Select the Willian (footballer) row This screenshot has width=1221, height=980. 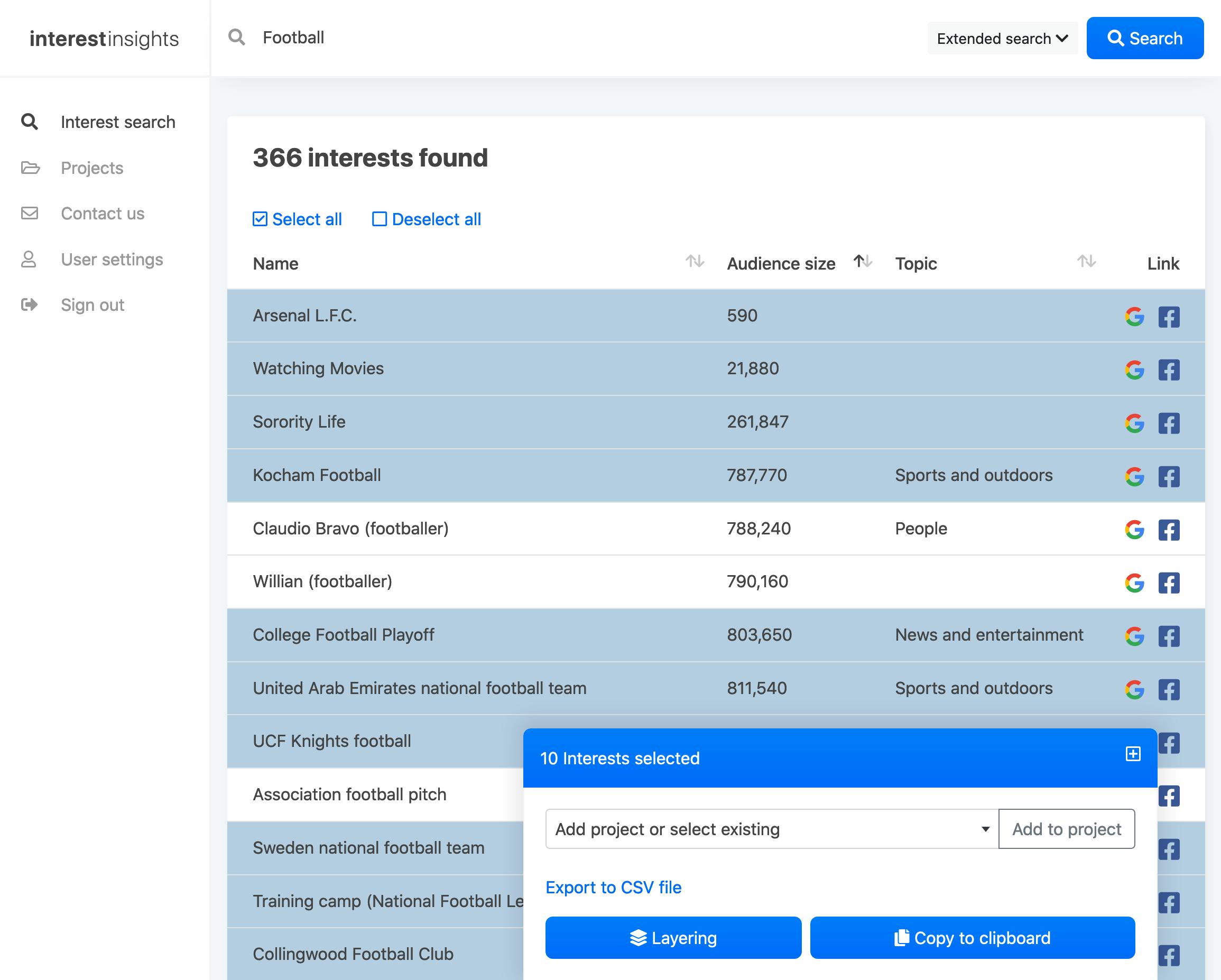tap(716, 582)
